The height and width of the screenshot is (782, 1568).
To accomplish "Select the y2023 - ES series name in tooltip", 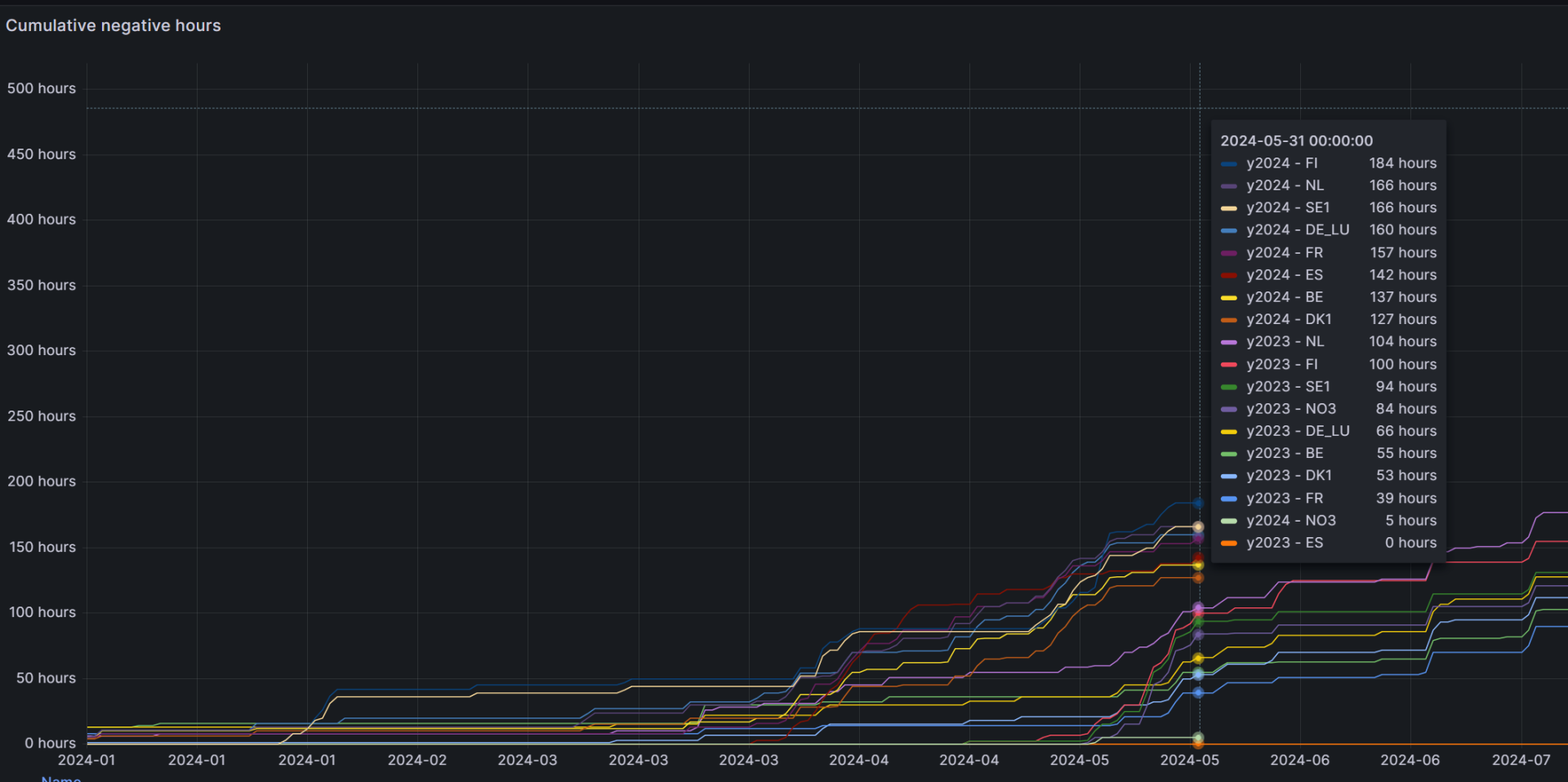I will tap(1285, 542).
